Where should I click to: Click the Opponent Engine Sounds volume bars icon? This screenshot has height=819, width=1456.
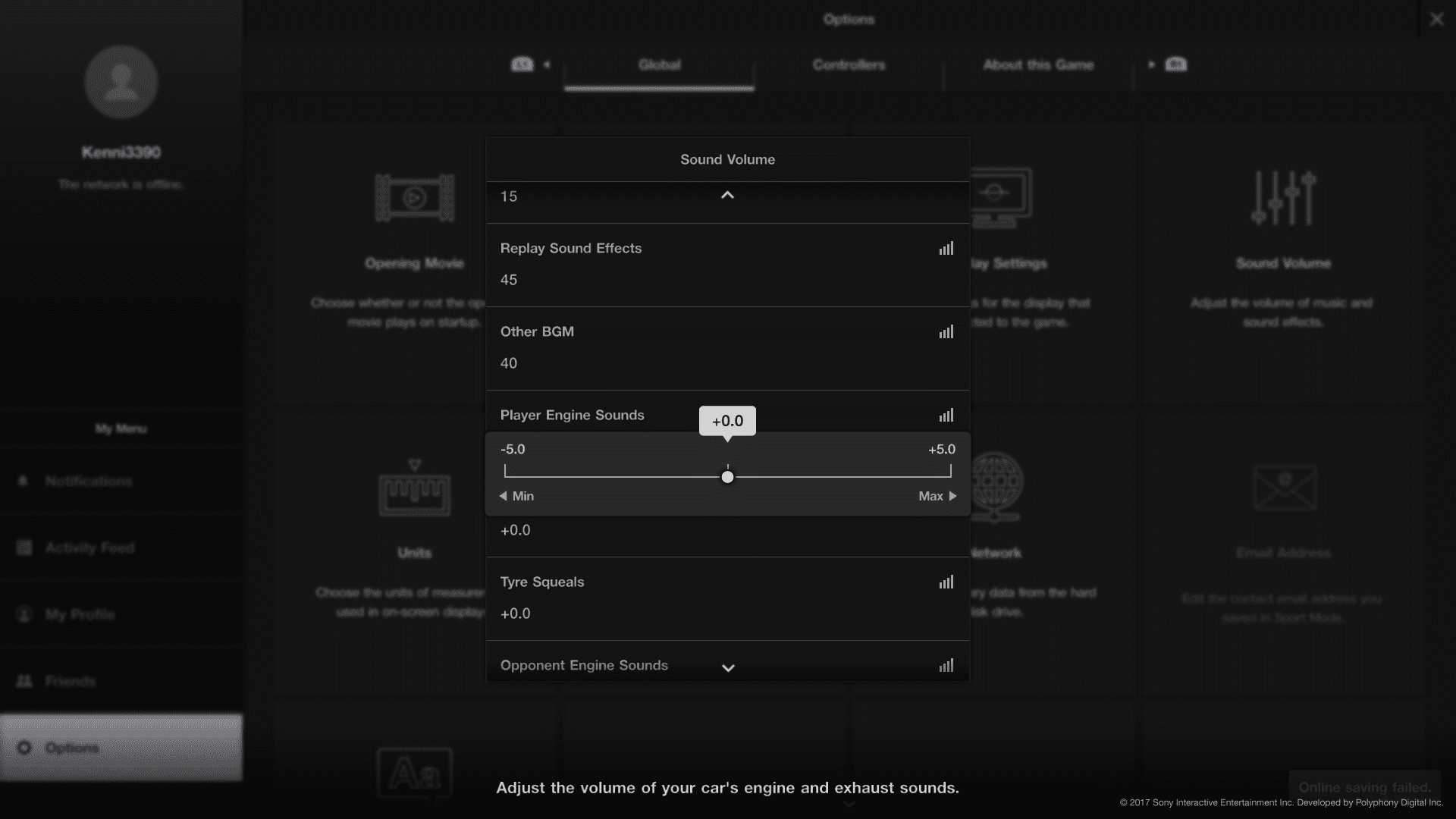coord(946,666)
